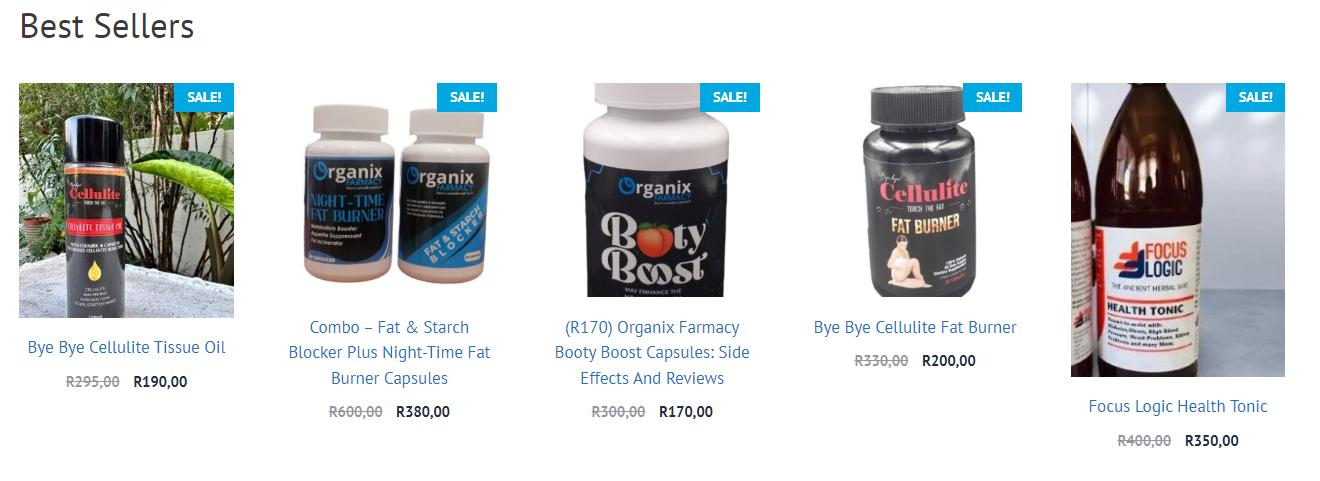Viewport: 1320px width, 481px height.
Task: Open Combo – Fat & Starch Blocker title link
Action: pyautogui.click(x=389, y=353)
